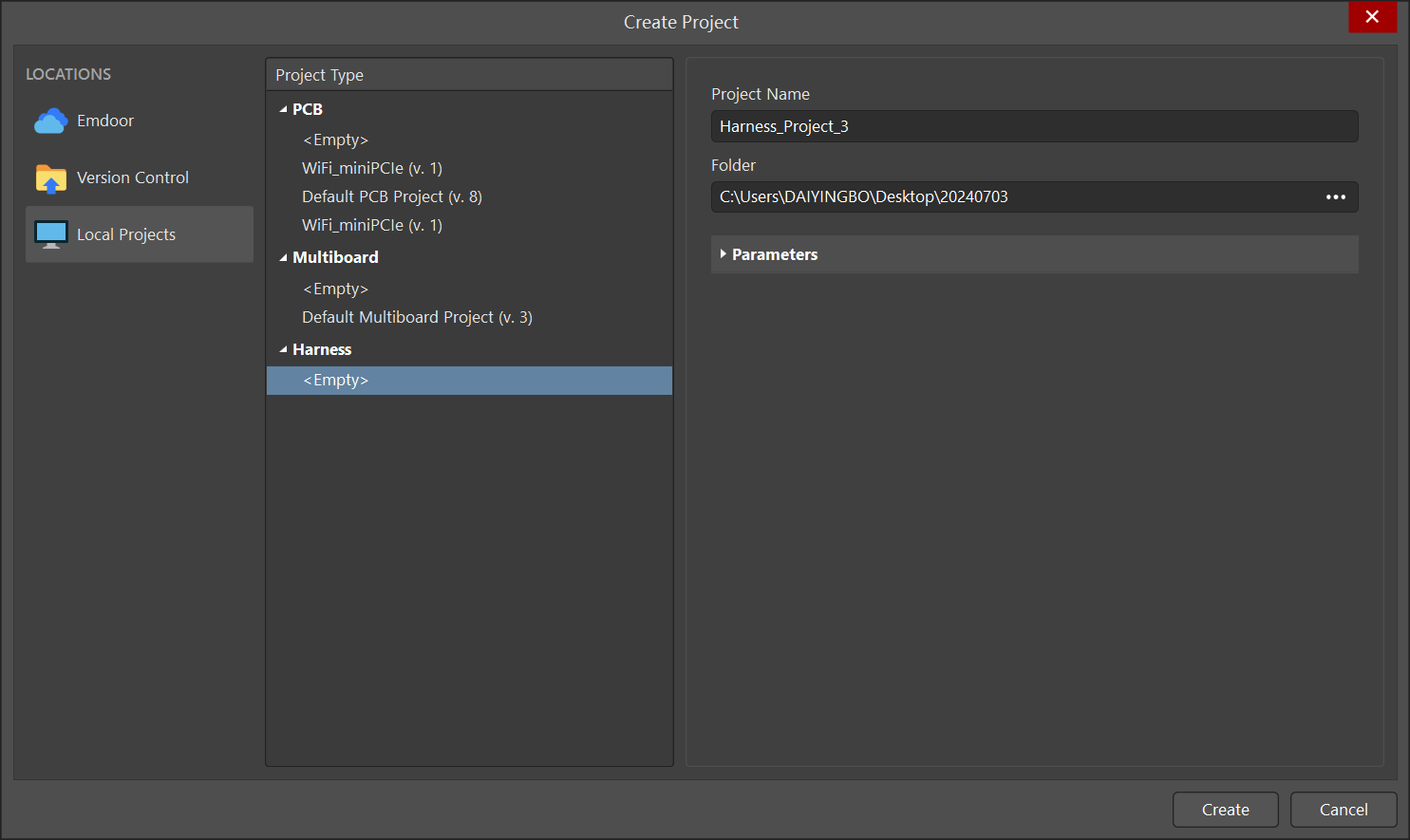The image size is (1410, 840).
Task: Open folder browse ellipsis button
Action: pos(1335,197)
